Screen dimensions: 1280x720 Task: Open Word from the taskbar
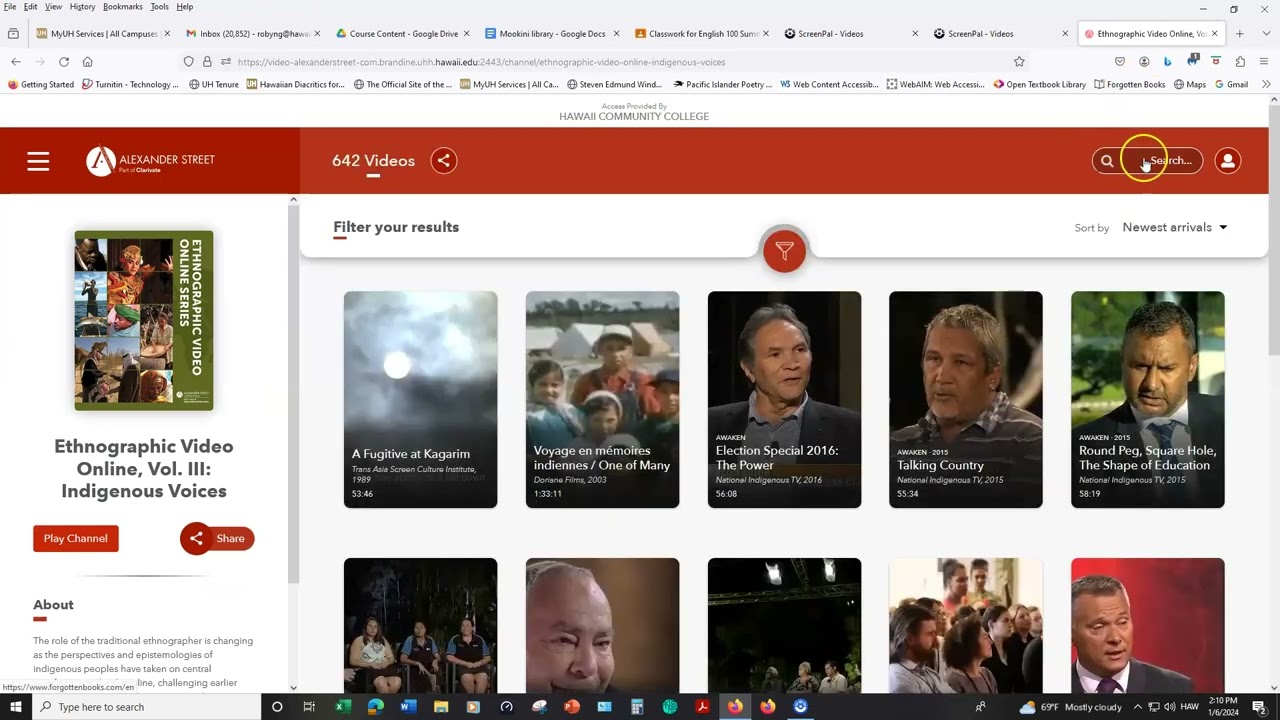click(x=408, y=707)
